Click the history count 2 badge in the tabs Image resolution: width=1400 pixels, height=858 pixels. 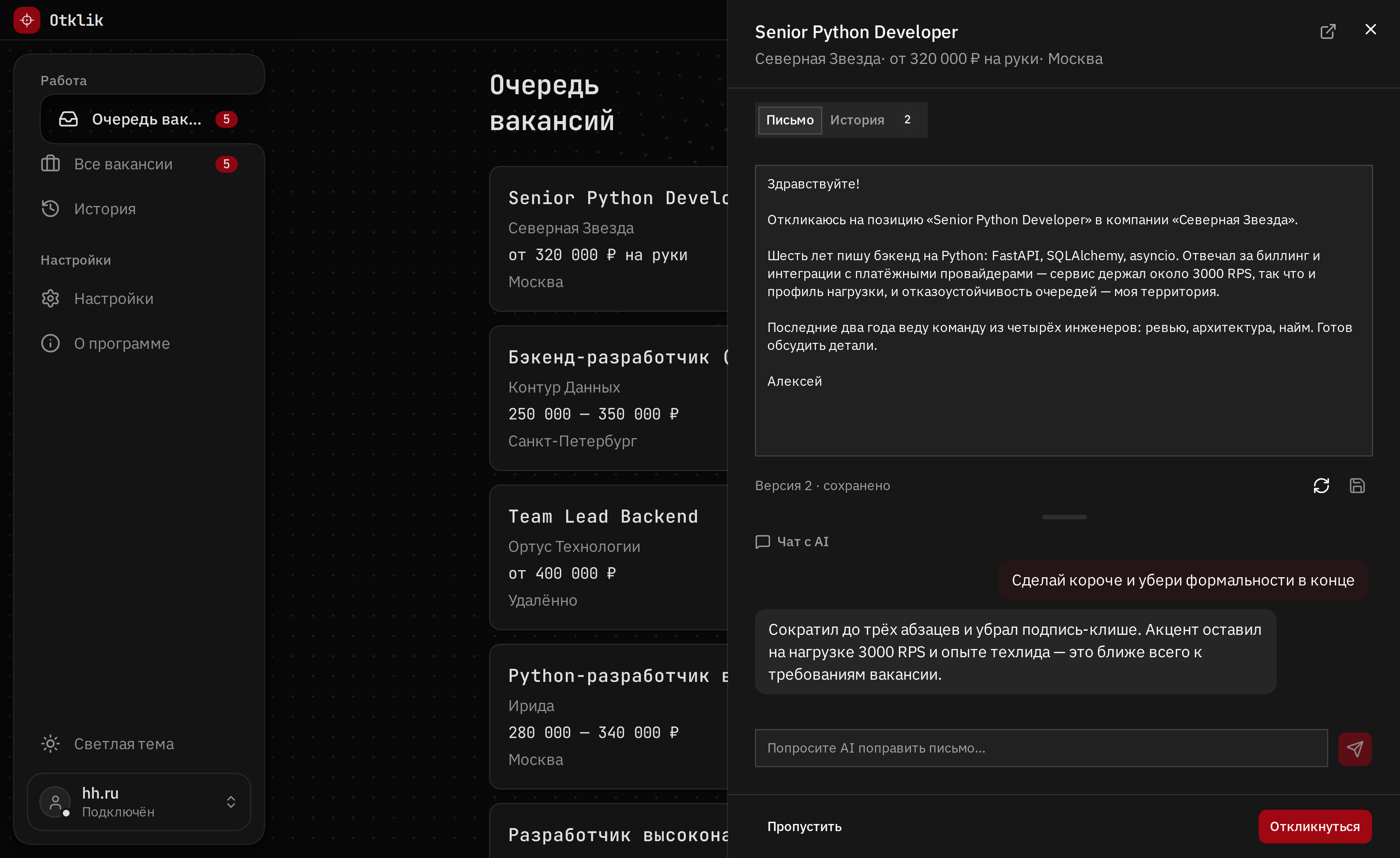tap(908, 120)
